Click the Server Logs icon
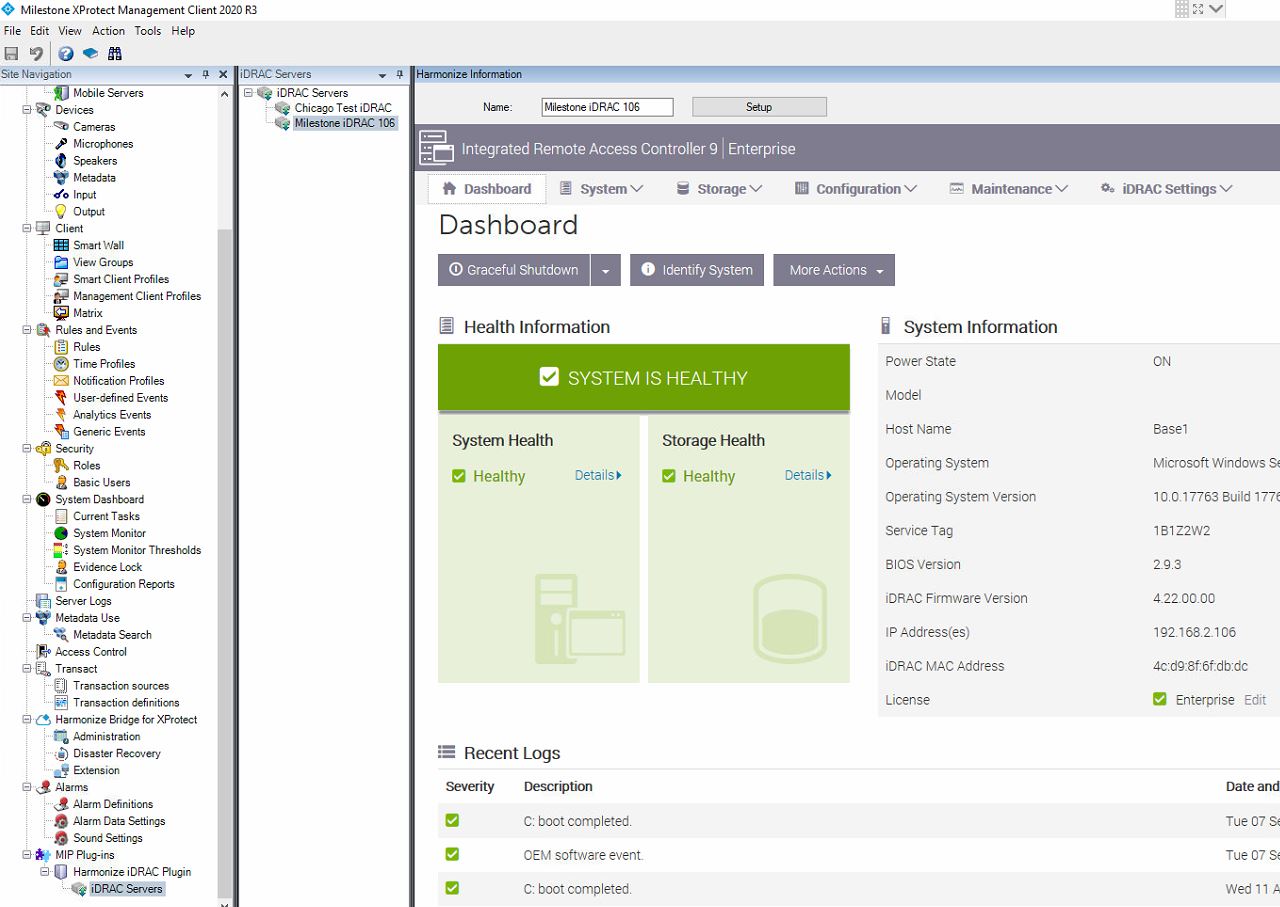The height and width of the screenshot is (907, 1280). [44, 601]
